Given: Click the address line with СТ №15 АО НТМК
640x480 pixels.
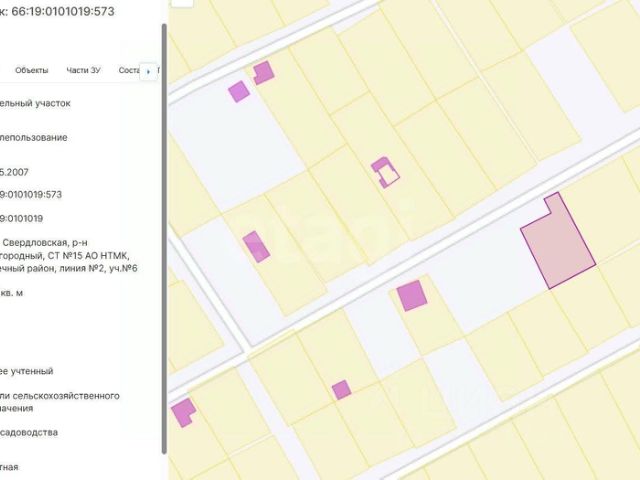Looking at the screenshot, I should (64, 256).
